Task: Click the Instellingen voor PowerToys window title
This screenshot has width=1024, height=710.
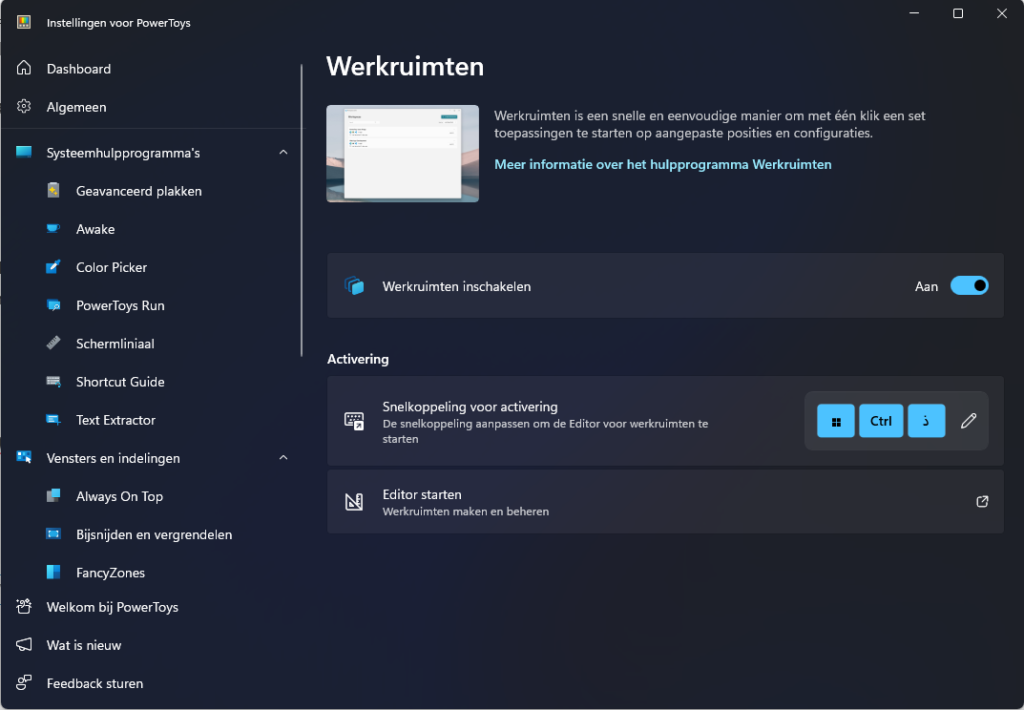Action: coord(119,23)
